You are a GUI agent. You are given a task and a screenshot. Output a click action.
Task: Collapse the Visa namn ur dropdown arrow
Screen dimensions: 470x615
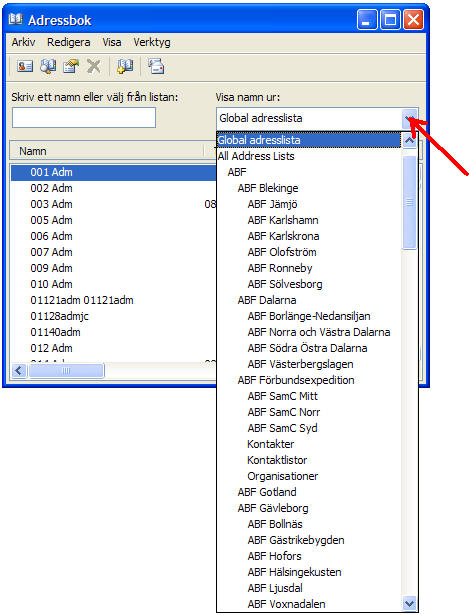click(x=410, y=118)
